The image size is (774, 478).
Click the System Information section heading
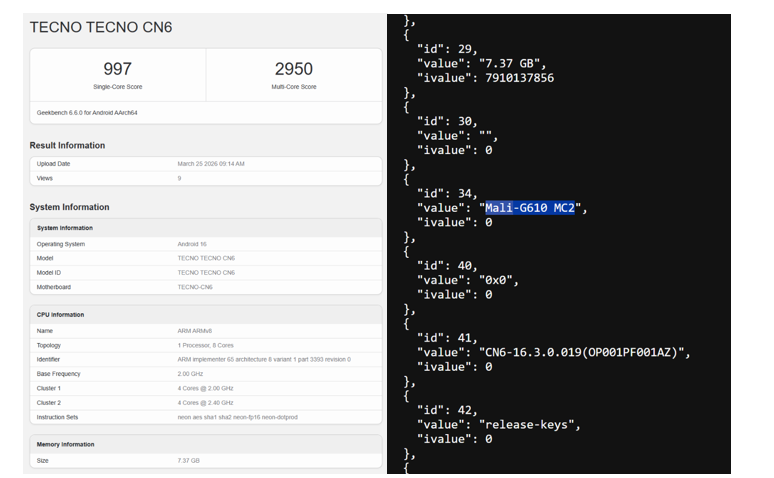(69, 207)
